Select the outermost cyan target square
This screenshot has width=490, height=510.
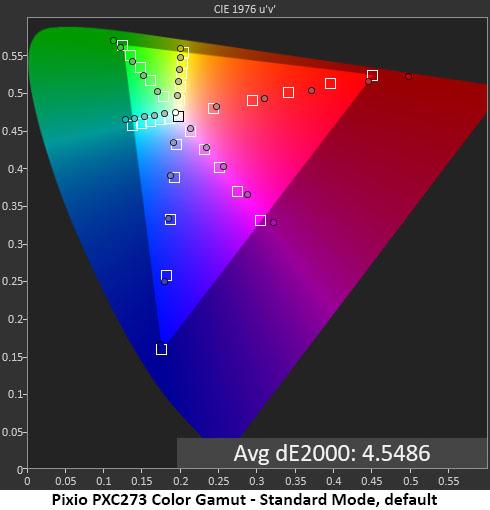click(x=132, y=126)
